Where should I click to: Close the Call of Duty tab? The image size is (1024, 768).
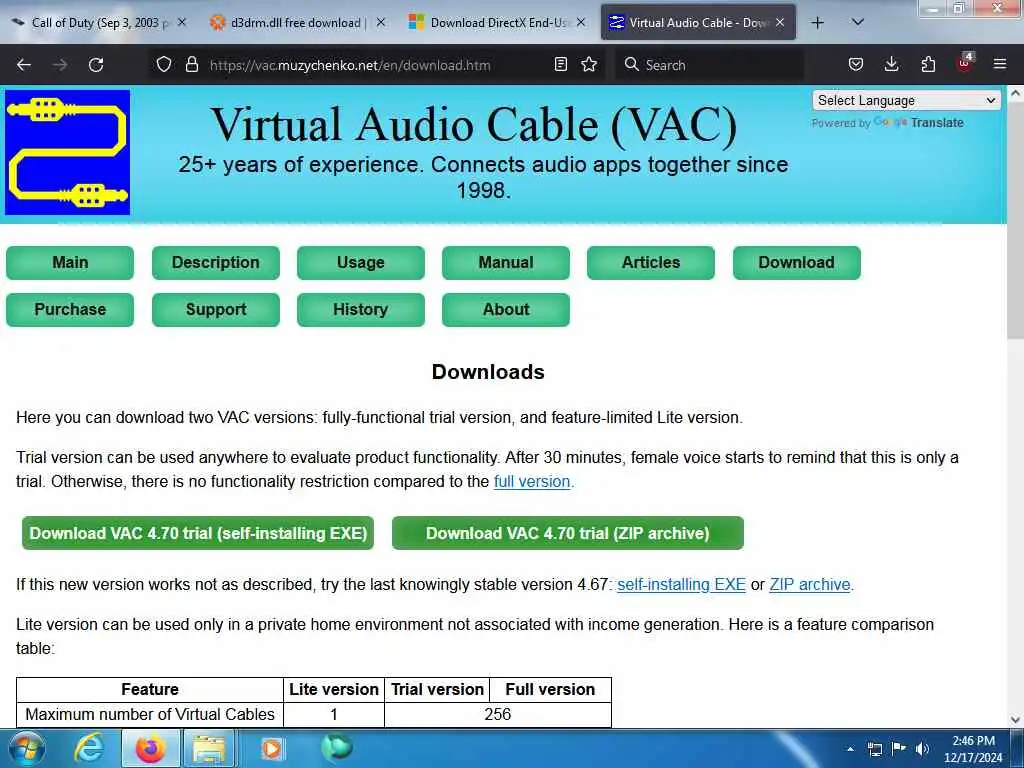click(182, 22)
